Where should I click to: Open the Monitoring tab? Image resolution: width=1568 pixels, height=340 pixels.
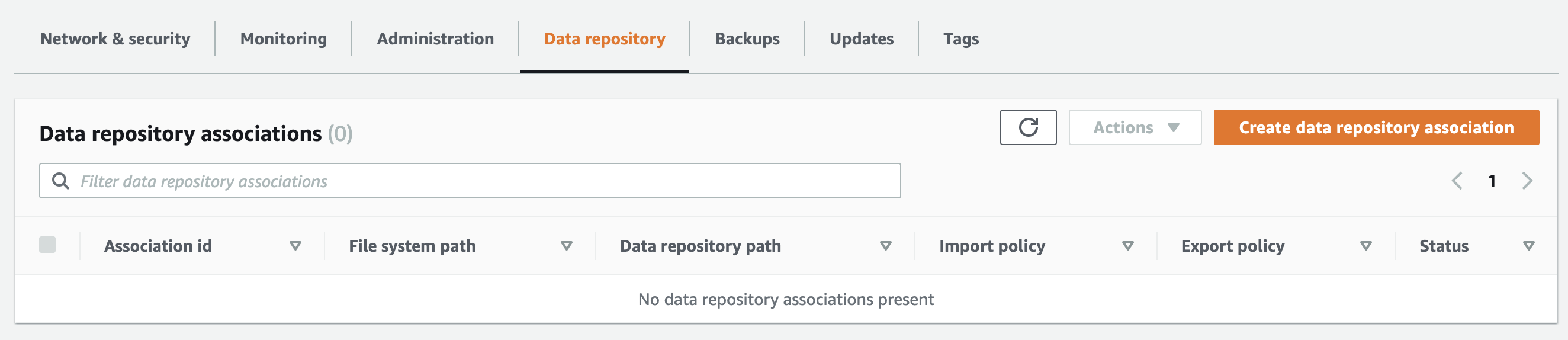[283, 39]
